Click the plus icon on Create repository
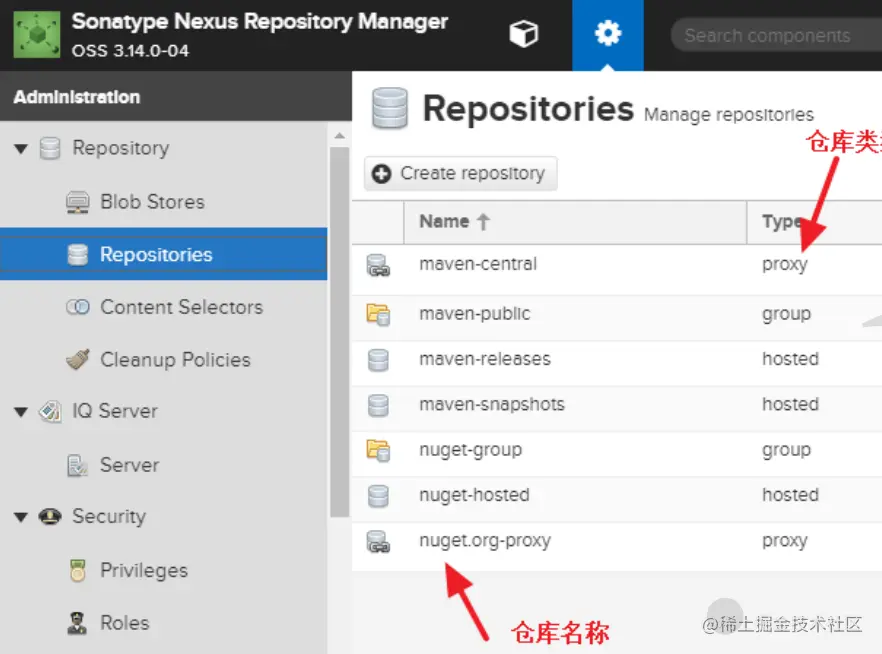 381,174
